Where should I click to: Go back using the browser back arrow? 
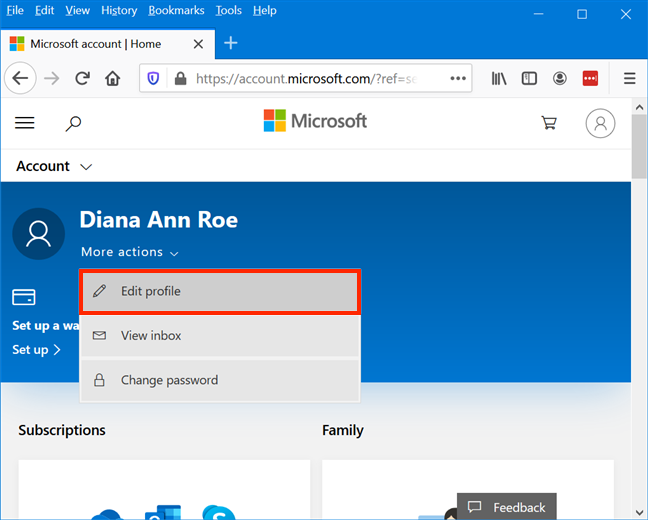[20, 78]
